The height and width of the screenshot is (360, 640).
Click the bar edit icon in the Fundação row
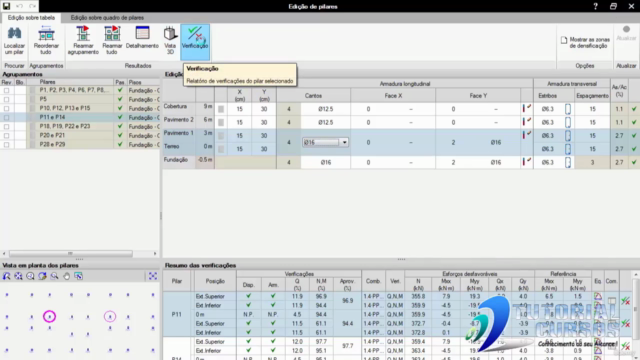tap(527, 162)
